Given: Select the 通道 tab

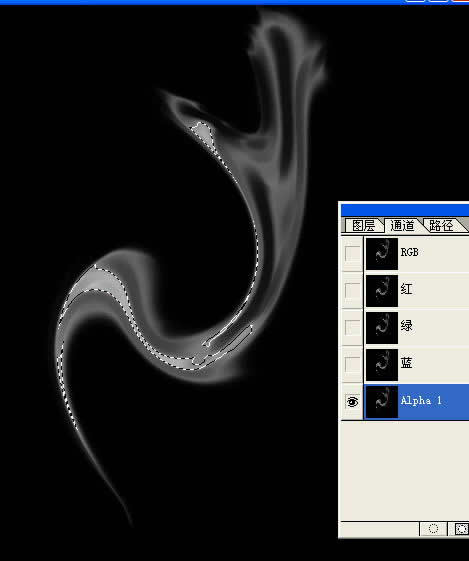Looking at the screenshot, I should 402,225.
